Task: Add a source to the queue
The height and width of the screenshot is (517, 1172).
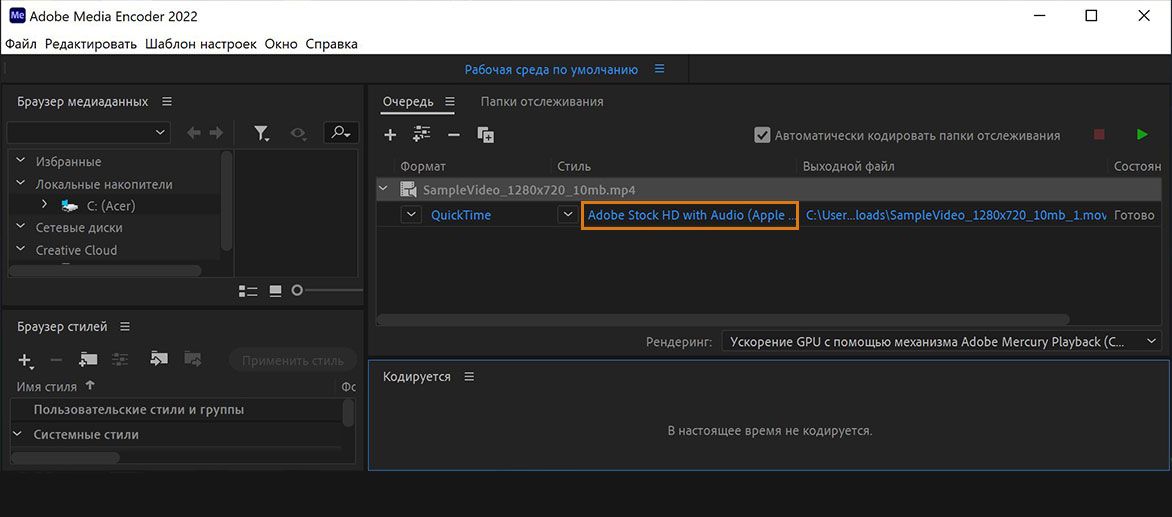Action: 391,135
